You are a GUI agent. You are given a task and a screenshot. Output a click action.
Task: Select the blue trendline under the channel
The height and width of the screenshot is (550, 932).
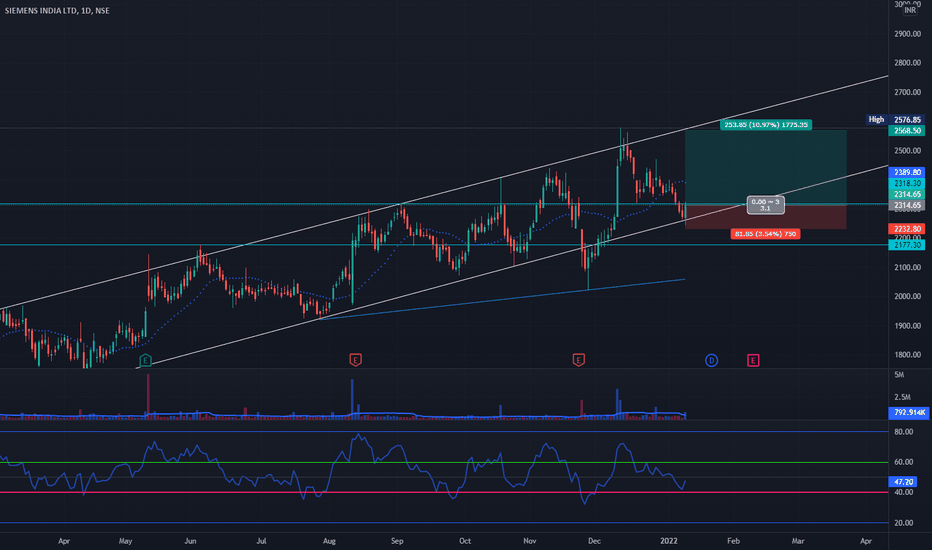[x=502, y=298]
